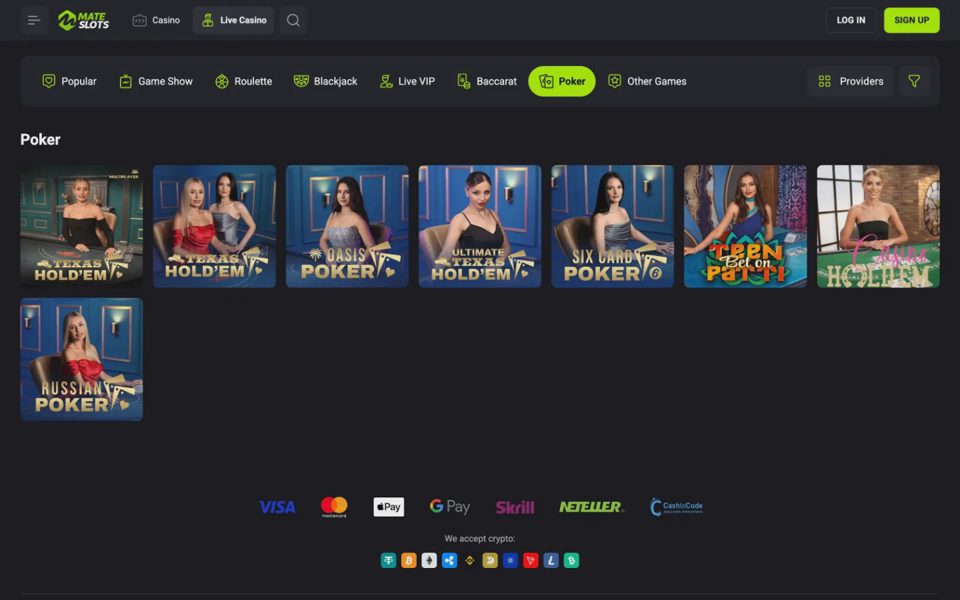Click the teal Tether crypto icon

click(x=388, y=560)
